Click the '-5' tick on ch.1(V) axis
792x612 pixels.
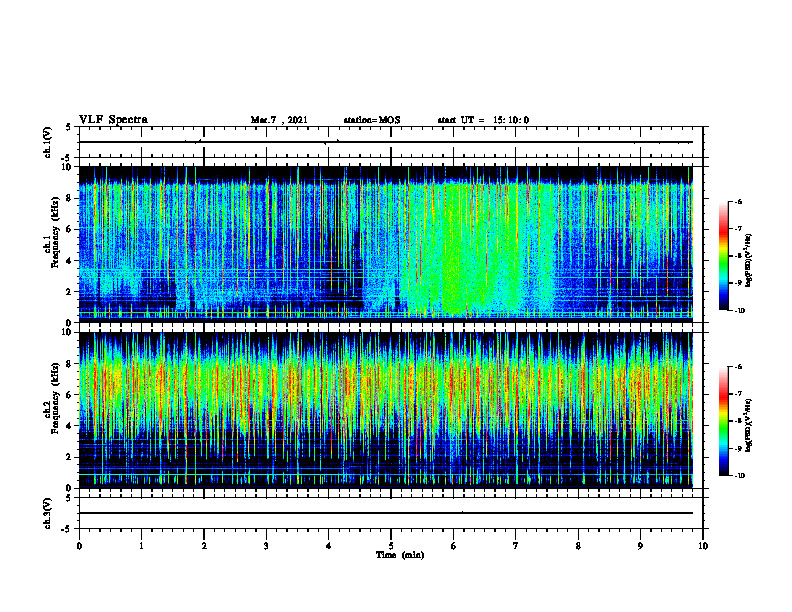click(x=68, y=158)
